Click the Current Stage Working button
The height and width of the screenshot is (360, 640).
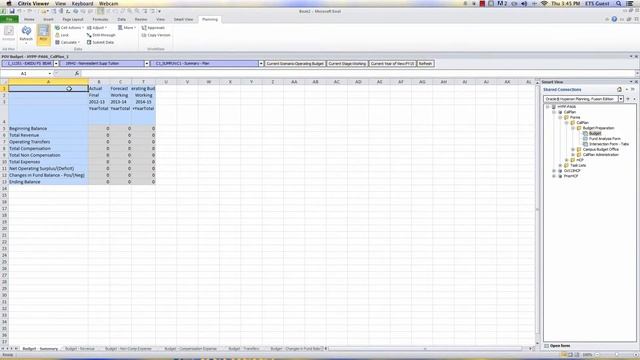(x=347, y=64)
